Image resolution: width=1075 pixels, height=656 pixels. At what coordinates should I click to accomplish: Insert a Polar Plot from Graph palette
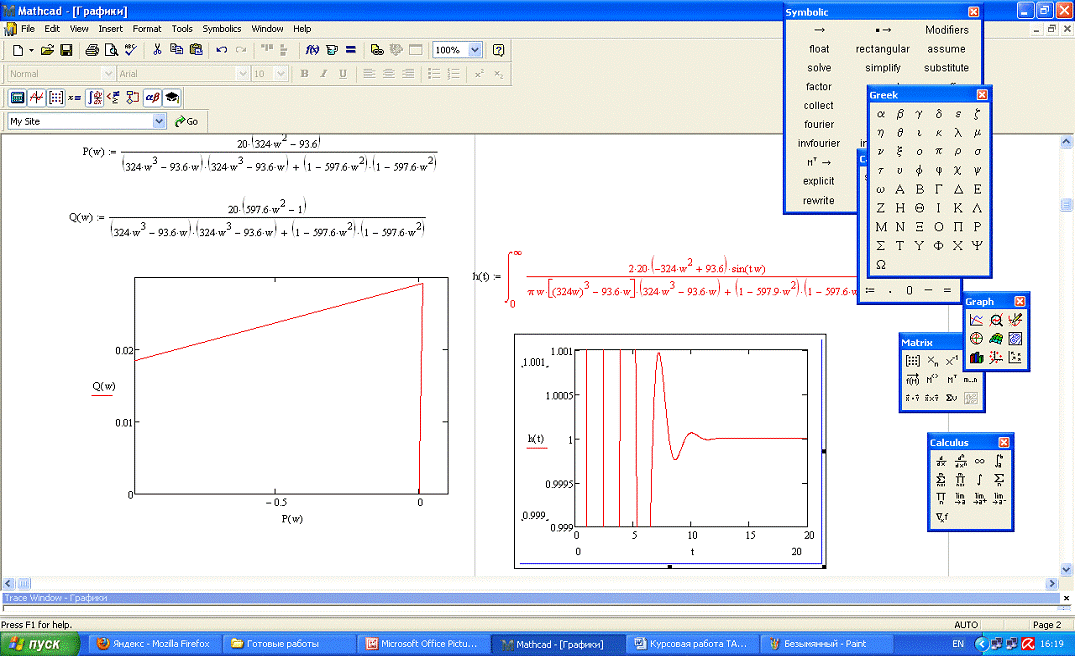977,339
